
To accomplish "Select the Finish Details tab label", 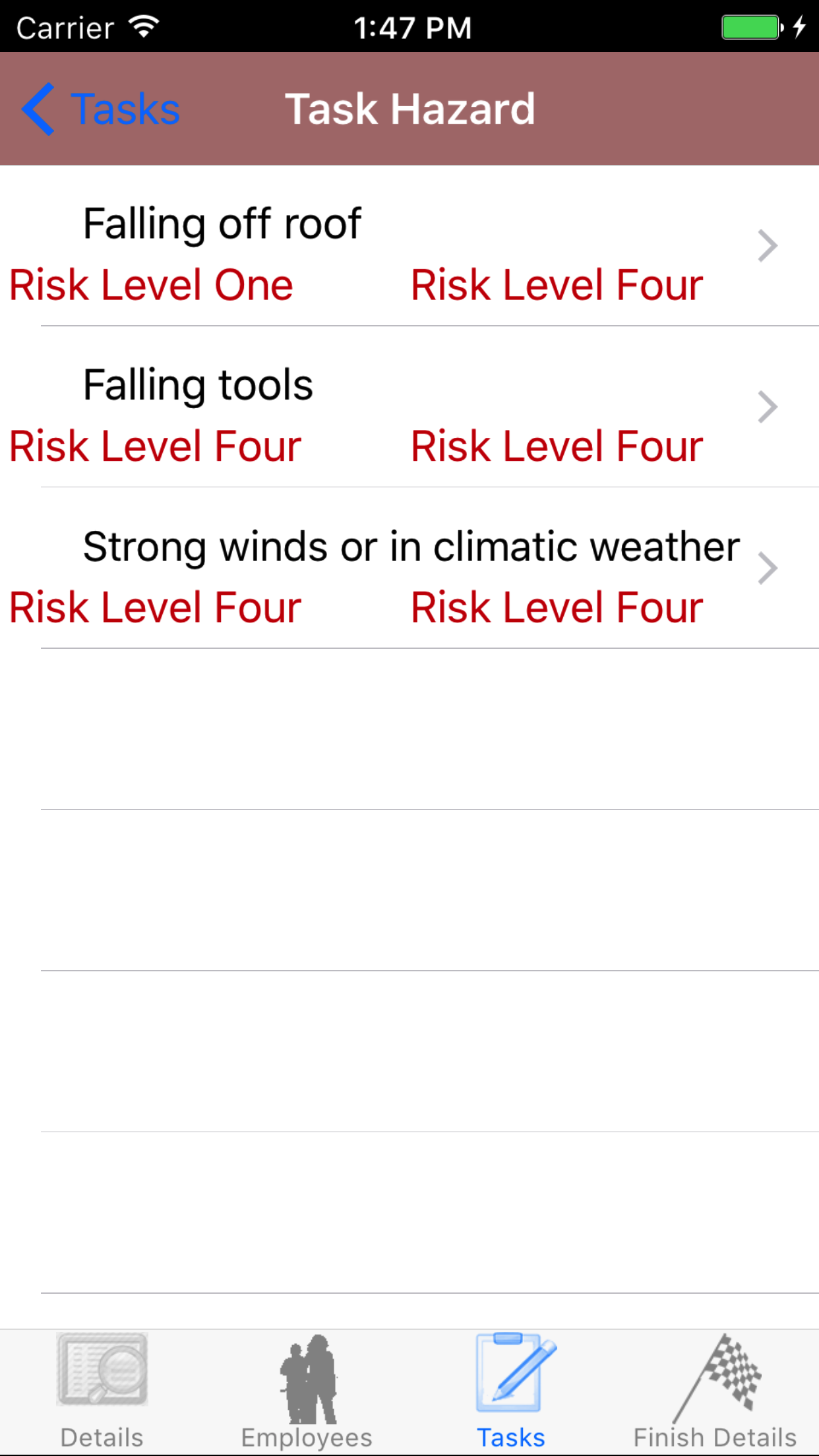I will tap(715, 1438).
